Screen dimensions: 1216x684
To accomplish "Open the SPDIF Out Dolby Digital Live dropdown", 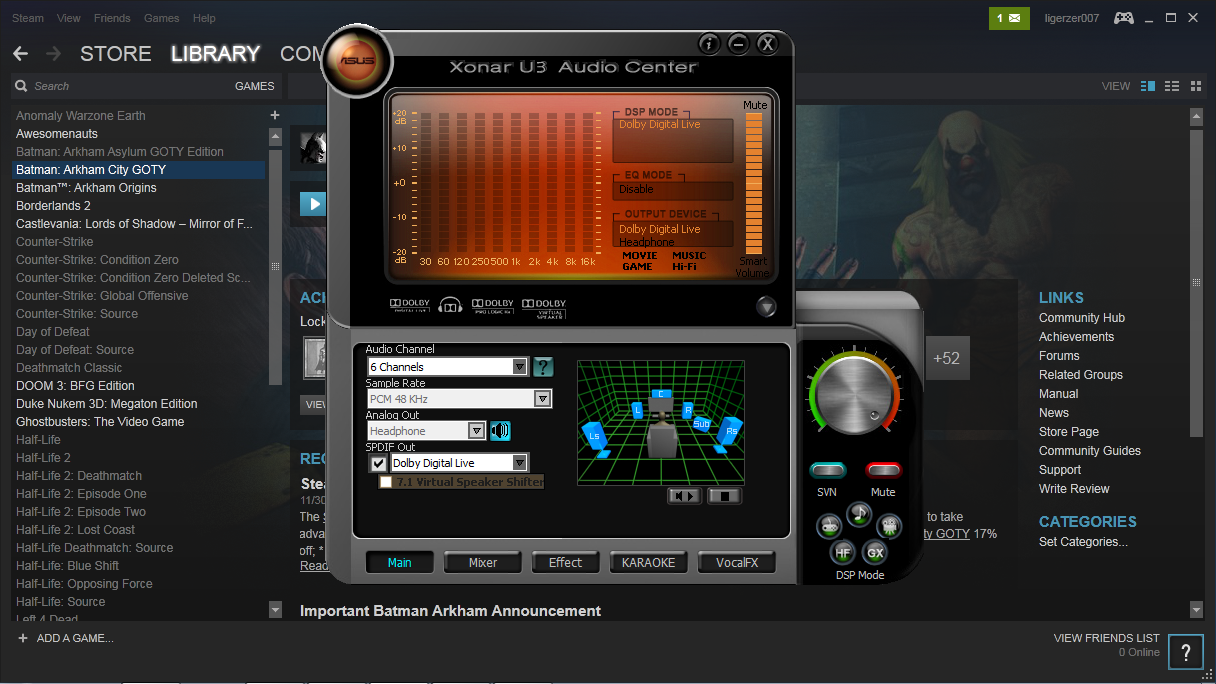I will point(519,463).
